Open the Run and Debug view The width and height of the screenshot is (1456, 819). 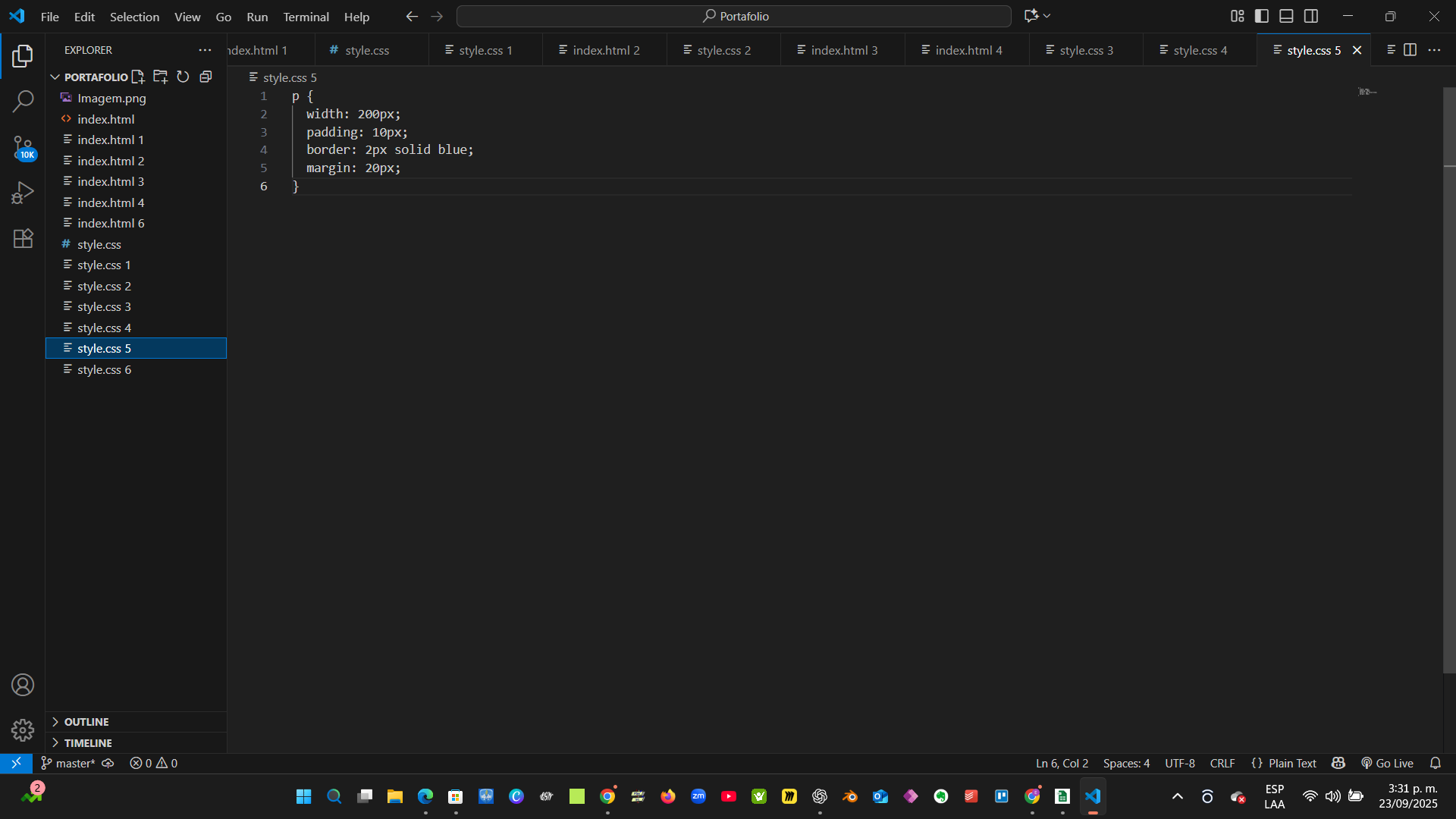(x=23, y=193)
